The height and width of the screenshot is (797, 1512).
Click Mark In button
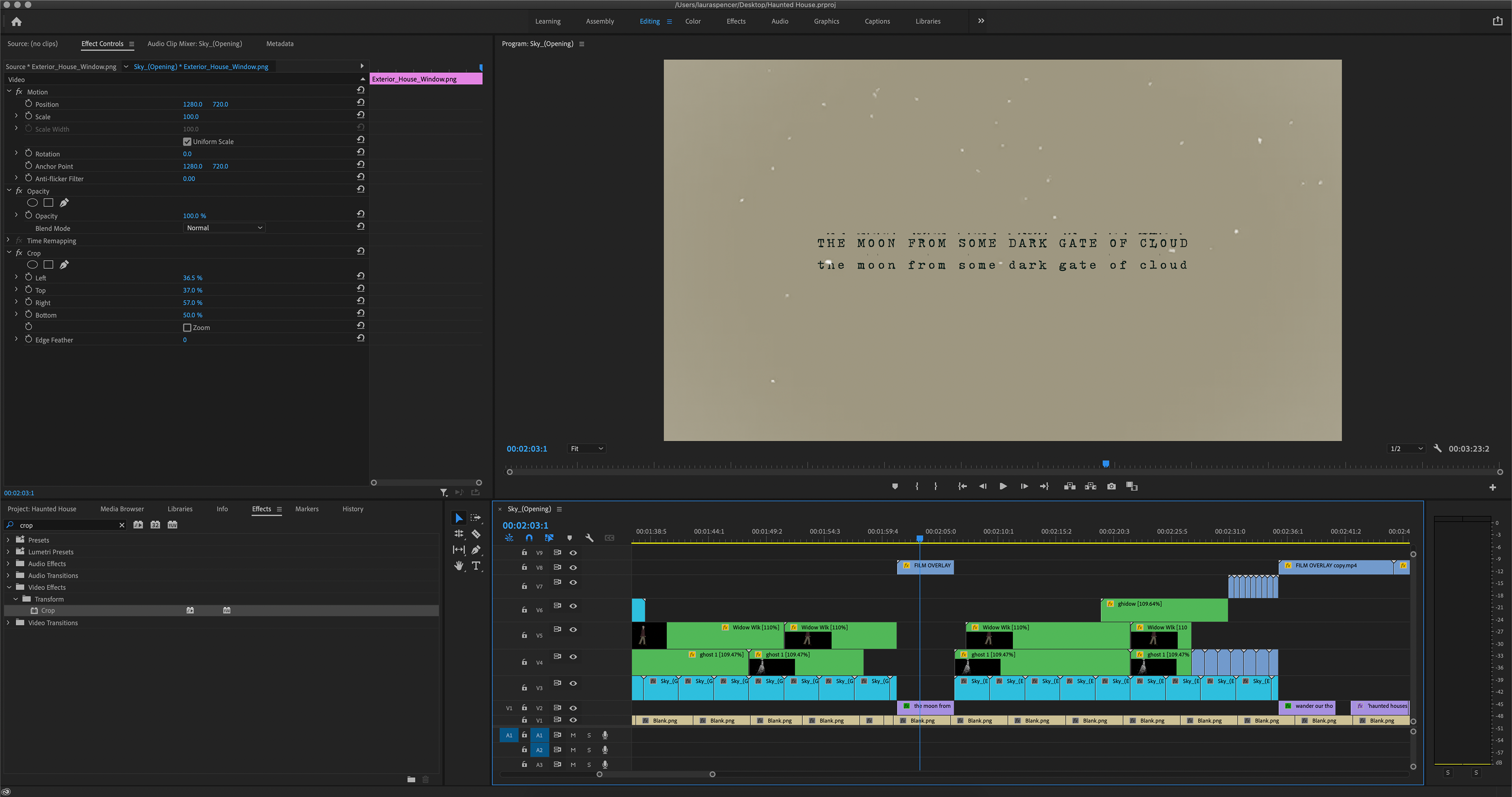917,486
